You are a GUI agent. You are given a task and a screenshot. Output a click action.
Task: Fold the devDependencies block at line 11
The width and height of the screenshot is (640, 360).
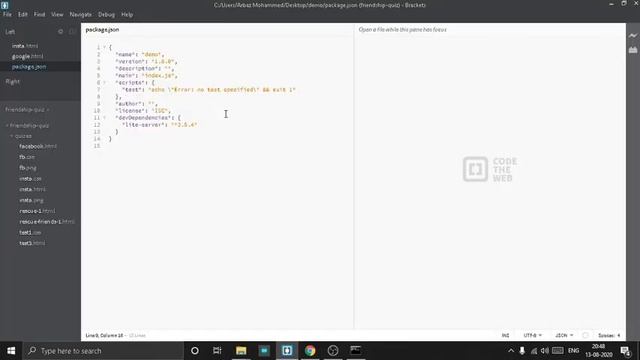coord(104,118)
